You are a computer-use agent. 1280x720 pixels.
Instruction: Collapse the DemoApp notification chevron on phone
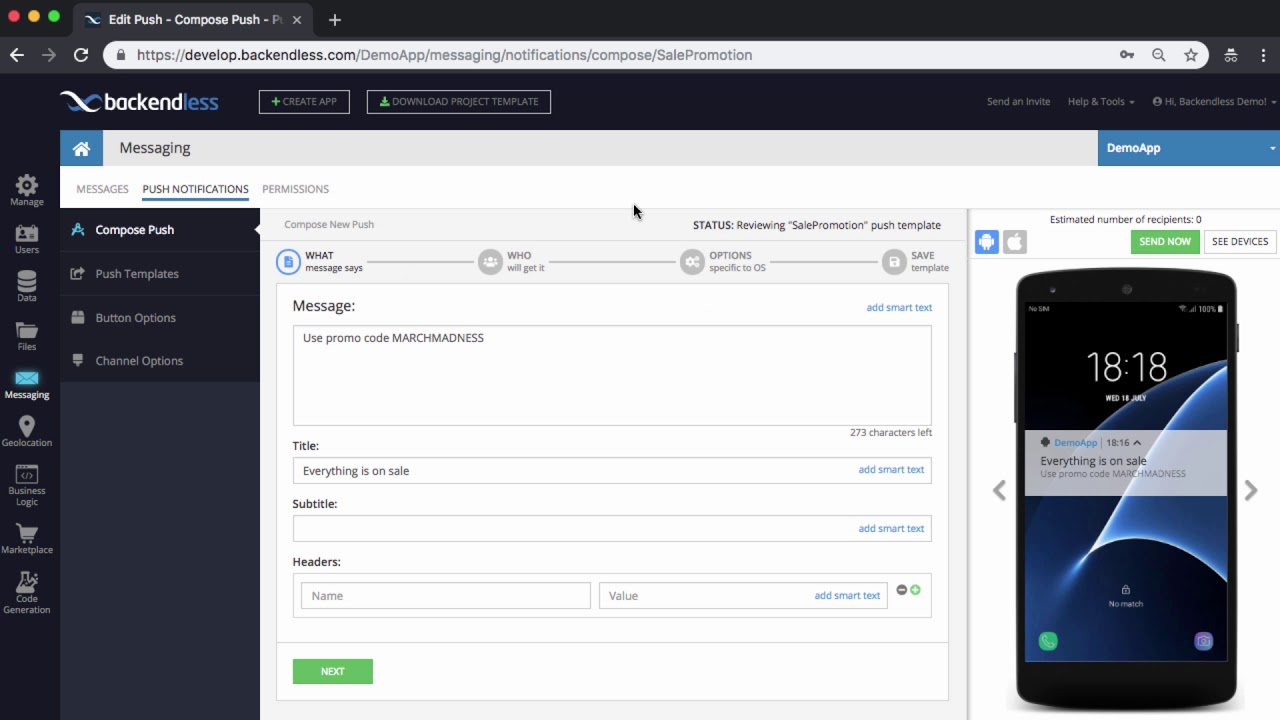coord(1137,442)
